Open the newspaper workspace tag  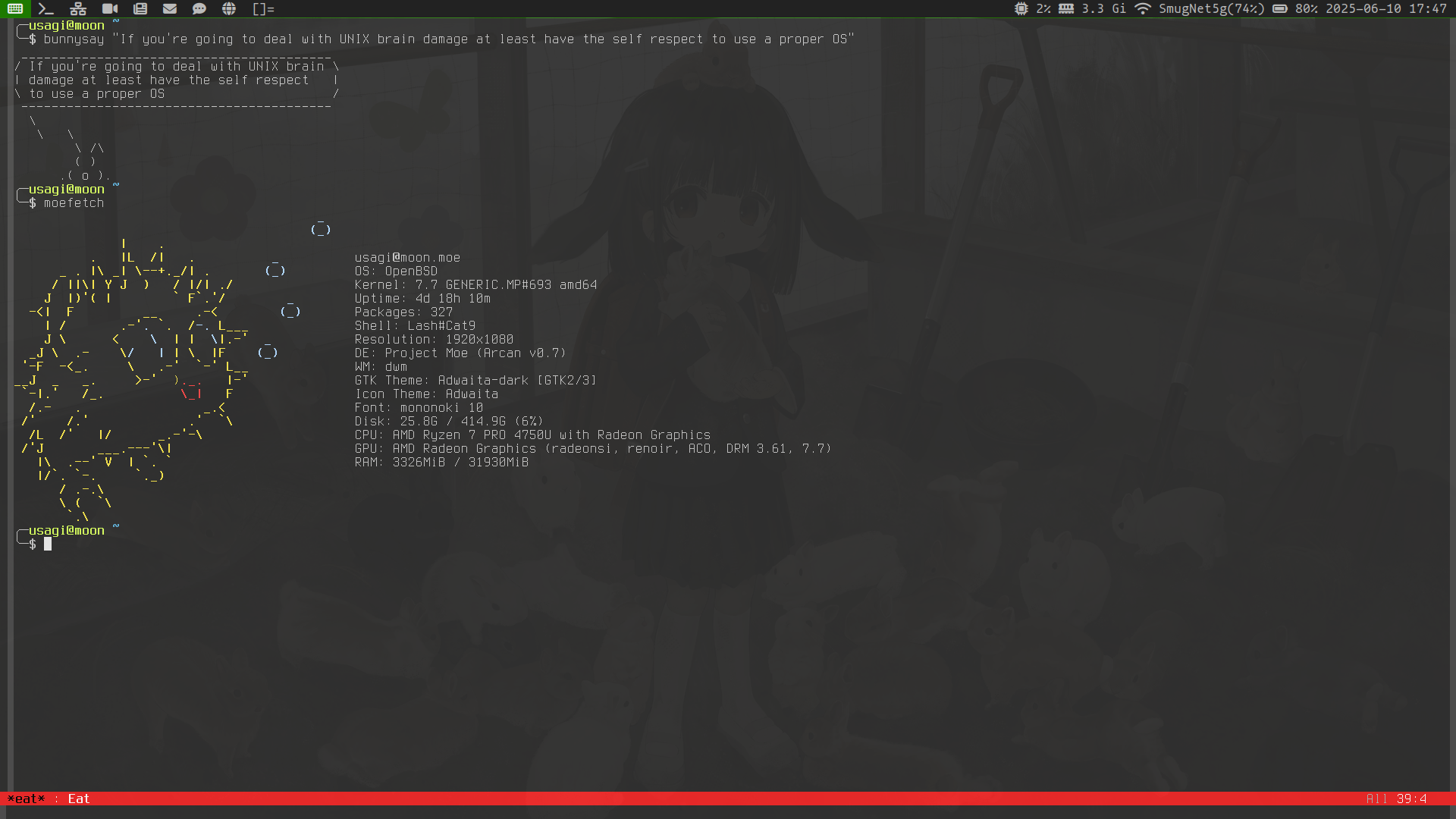[x=140, y=9]
